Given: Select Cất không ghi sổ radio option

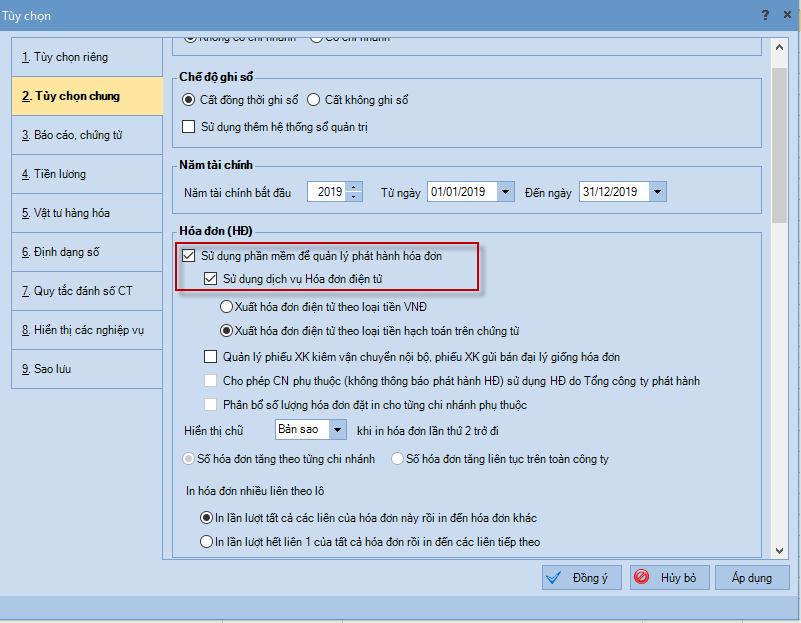Looking at the screenshot, I should click(x=313, y=100).
